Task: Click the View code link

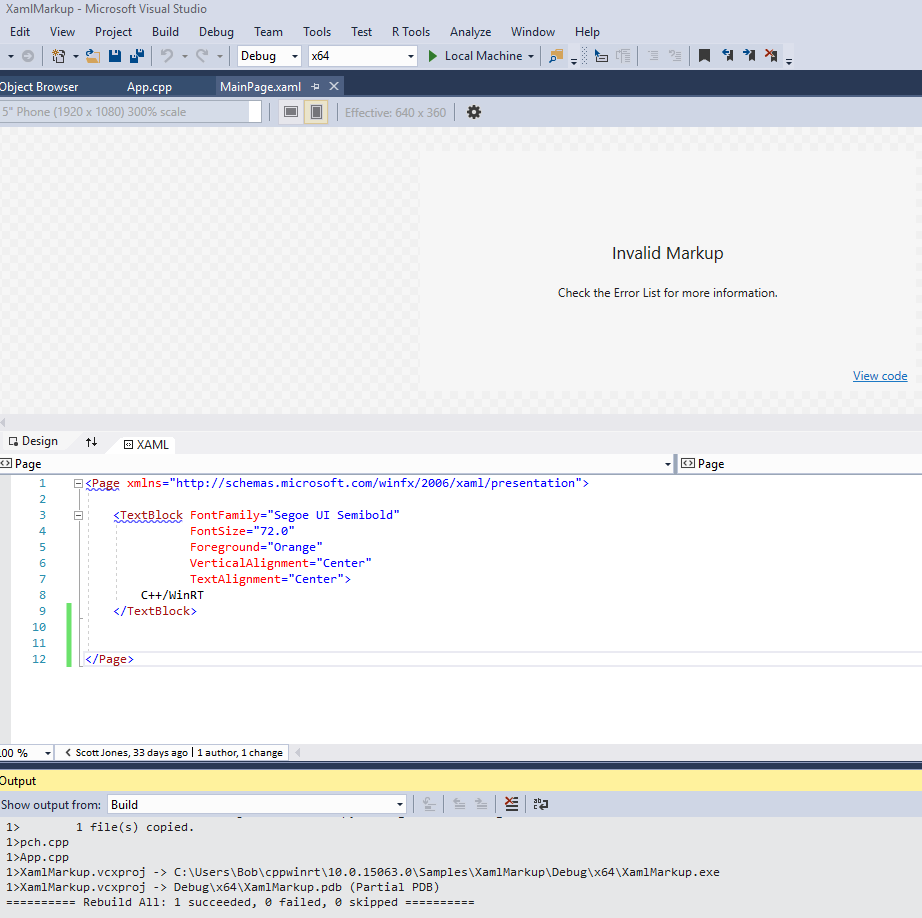Action: (880, 375)
